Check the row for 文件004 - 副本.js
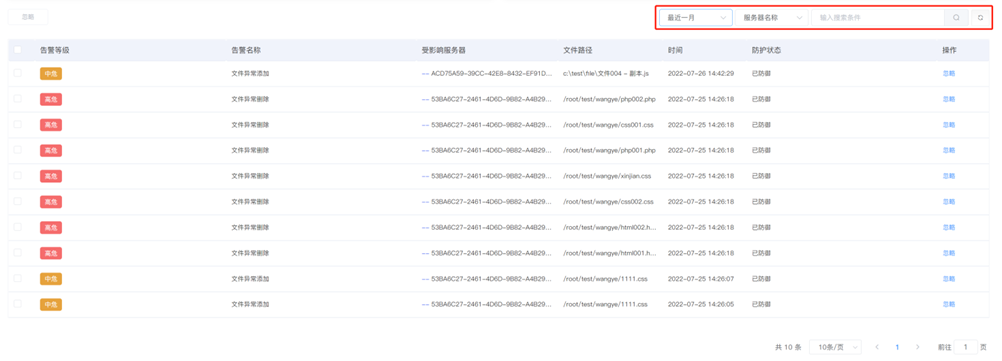 [x=17, y=73]
